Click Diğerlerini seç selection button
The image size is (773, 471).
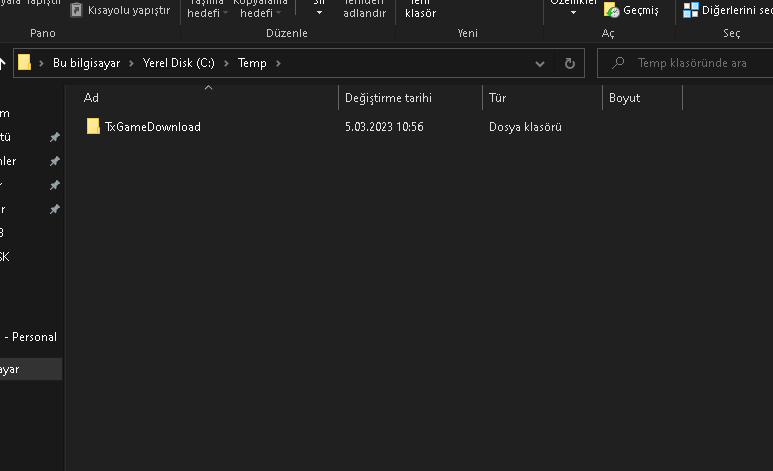point(728,10)
